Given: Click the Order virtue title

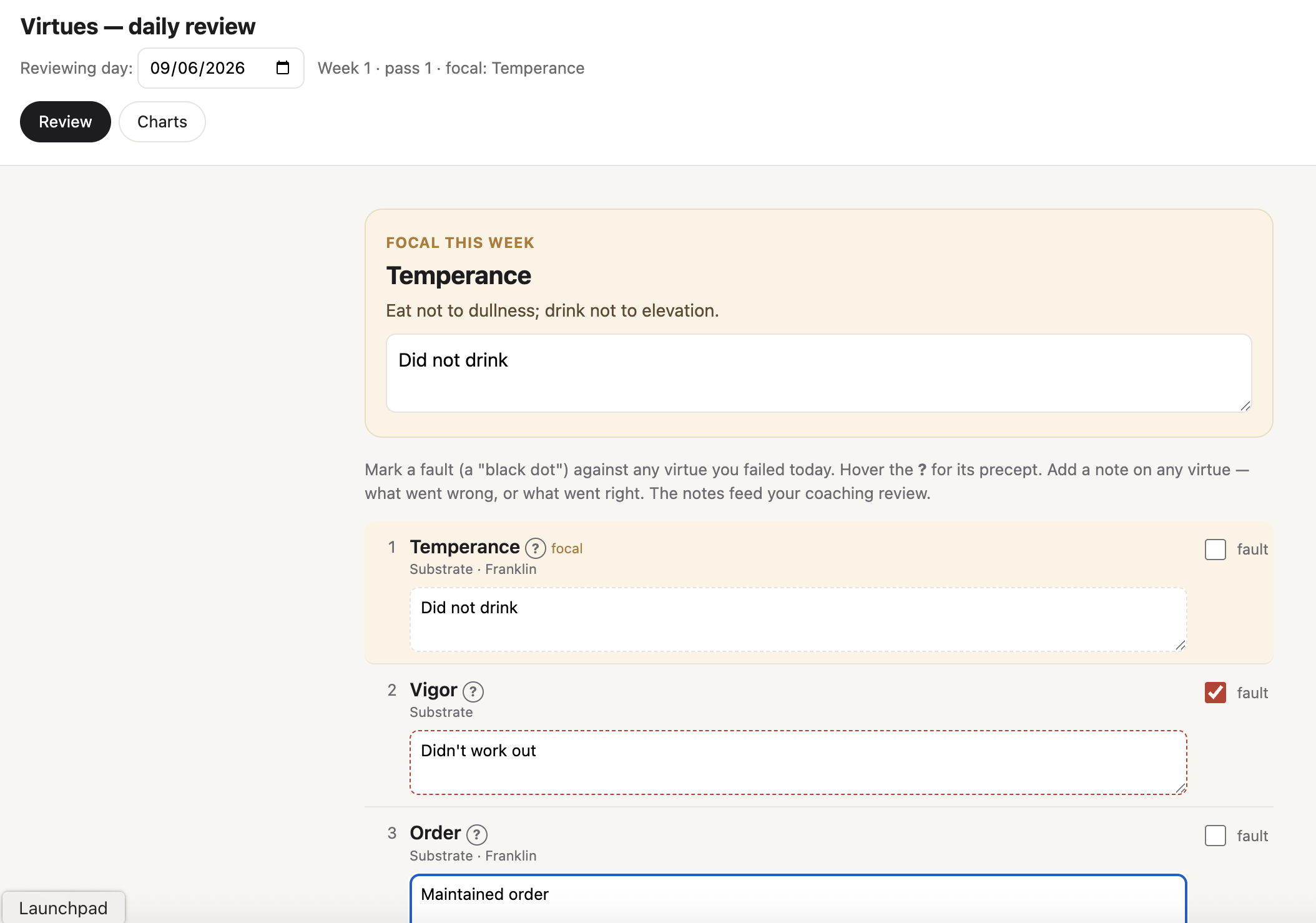Looking at the screenshot, I should pyautogui.click(x=435, y=833).
